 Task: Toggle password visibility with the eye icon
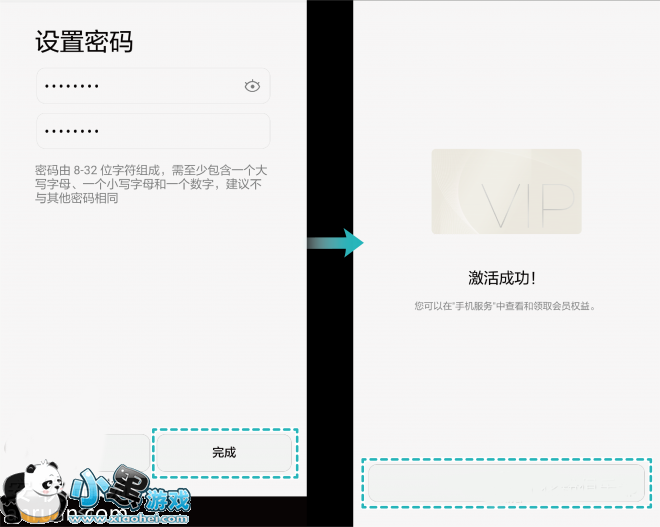[252, 86]
